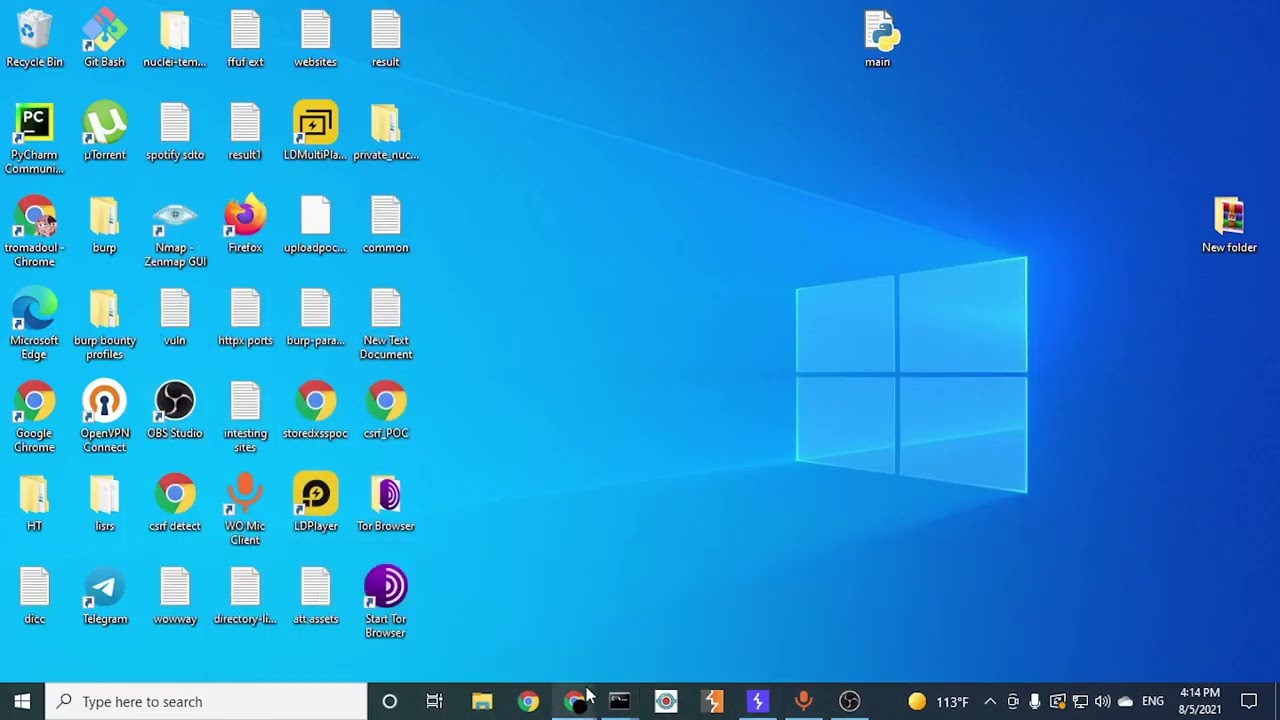This screenshot has height=720, width=1280.
Task: Select the LDPlayer desktop icon
Action: point(315,504)
